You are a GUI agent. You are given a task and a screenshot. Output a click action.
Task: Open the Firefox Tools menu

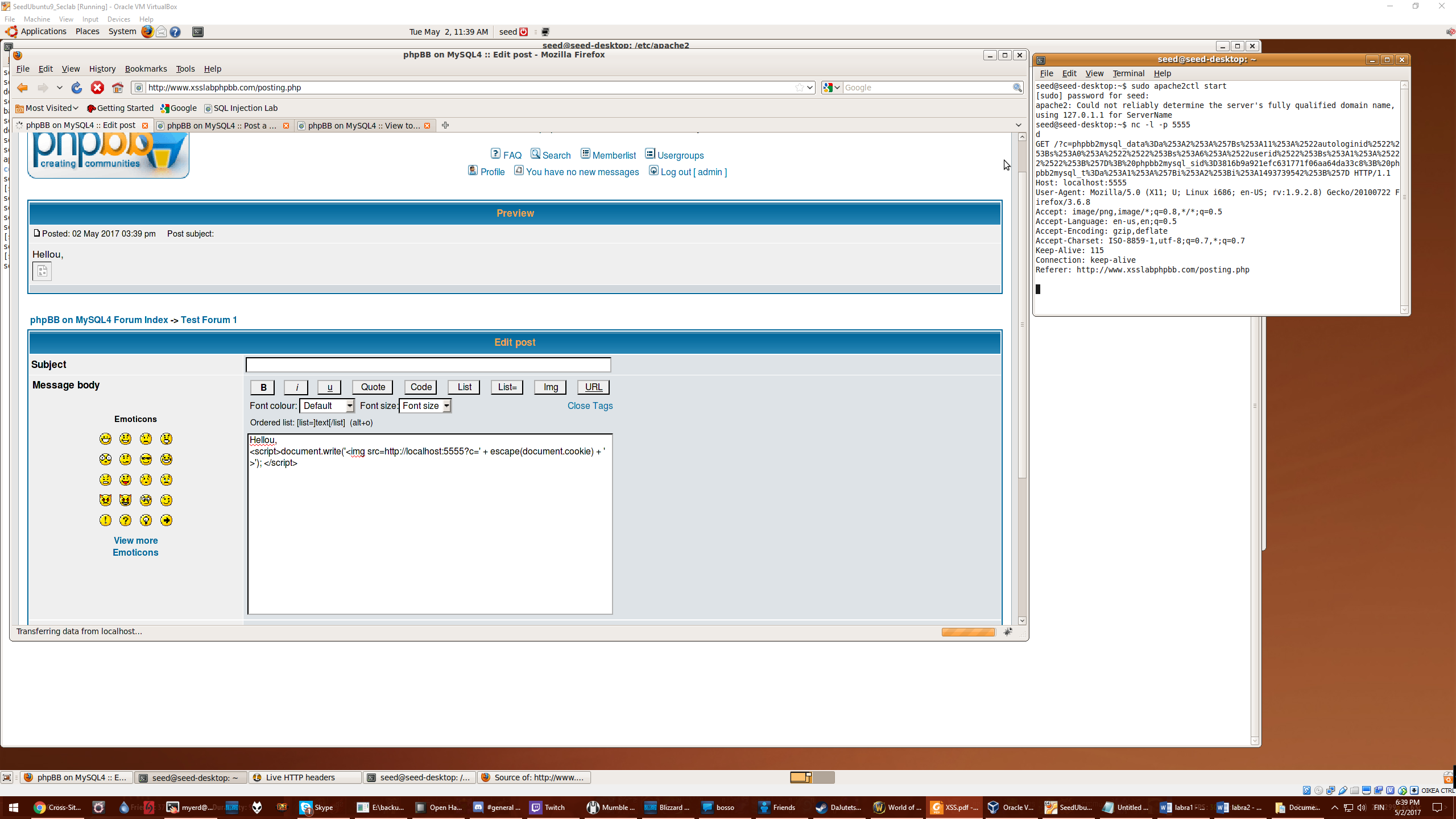(185, 69)
